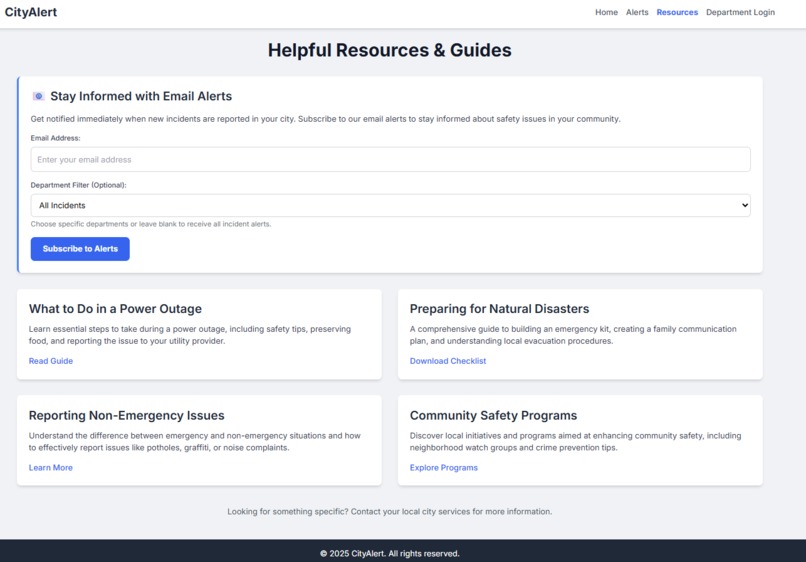
Task: Click 'Stay Informed with Email Alerts' heading
Action: 141,96
